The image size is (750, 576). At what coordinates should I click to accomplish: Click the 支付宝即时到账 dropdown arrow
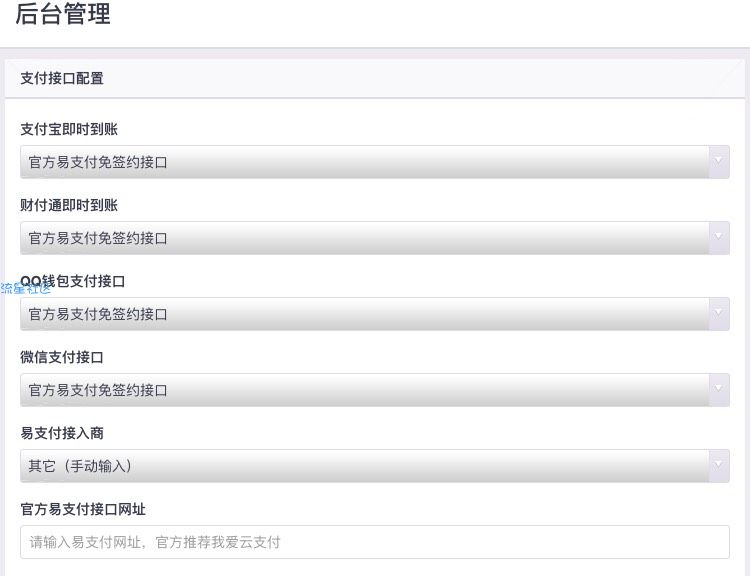pyautogui.click(x=717, y=161)
